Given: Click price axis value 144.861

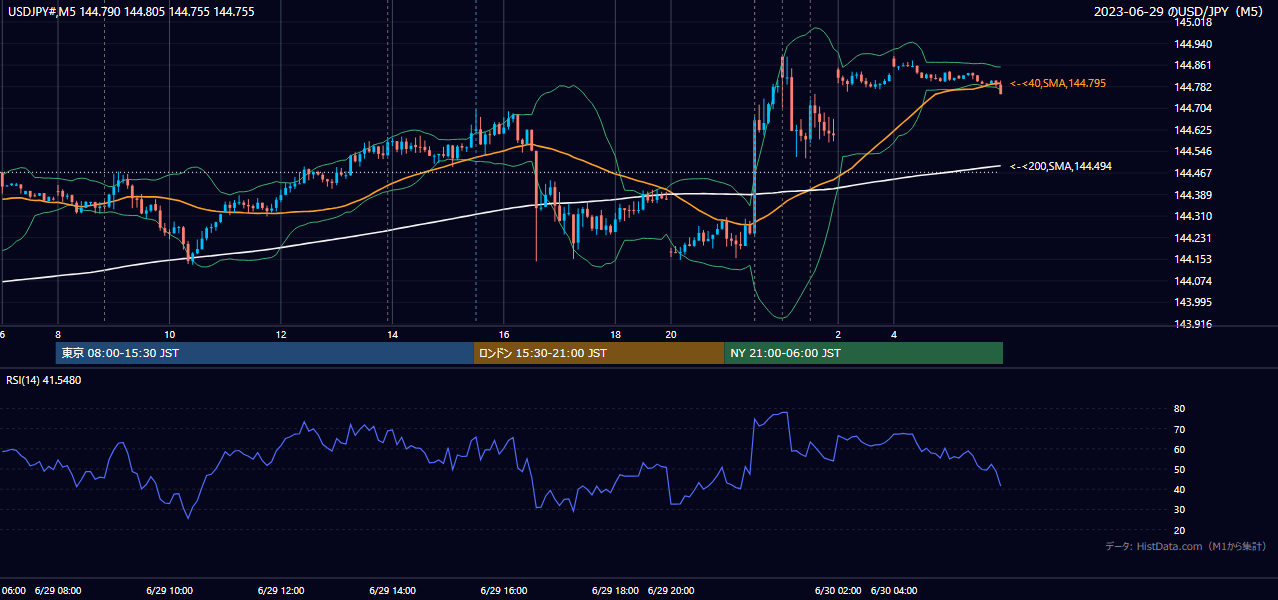Looking at the screenshot, I should coord(1193,65).
